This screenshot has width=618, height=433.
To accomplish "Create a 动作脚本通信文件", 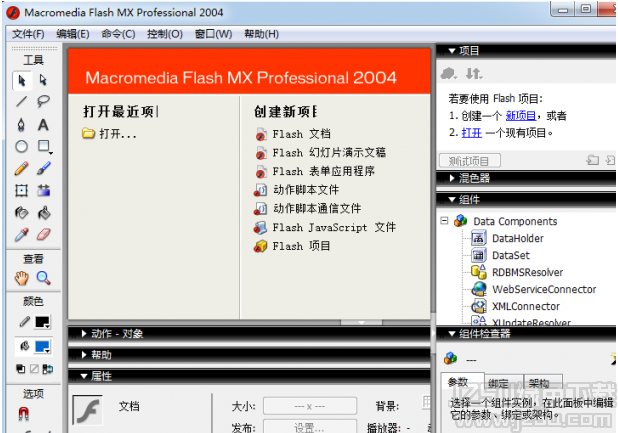I will [x=307, y=208].
